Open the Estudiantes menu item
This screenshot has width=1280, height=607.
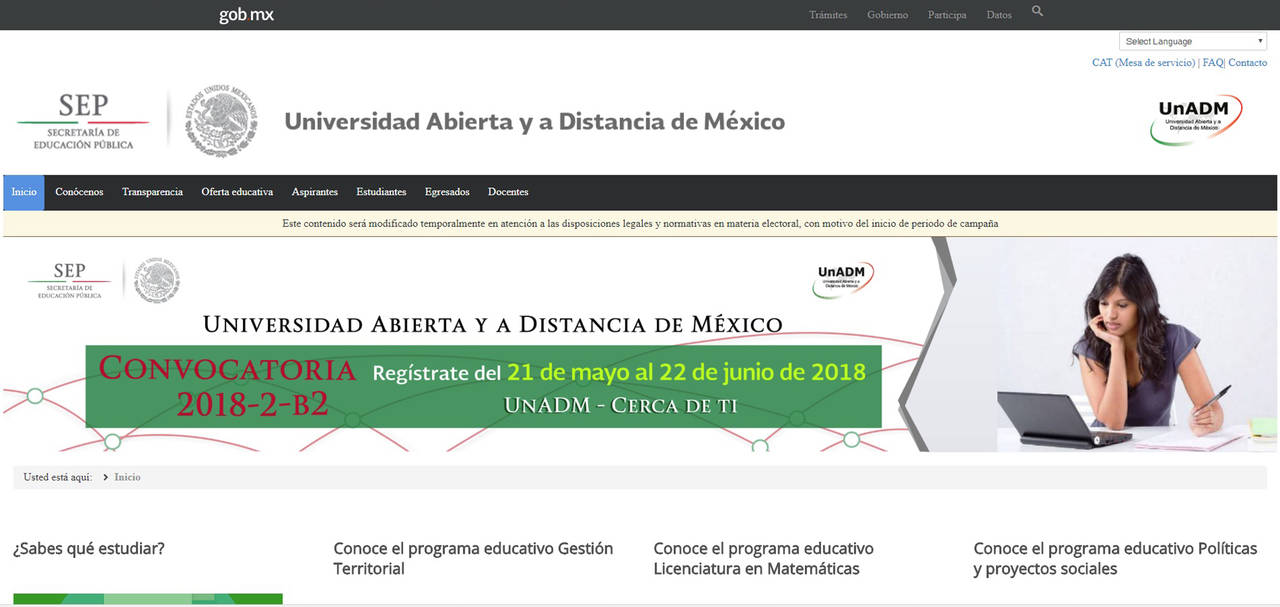381,192
